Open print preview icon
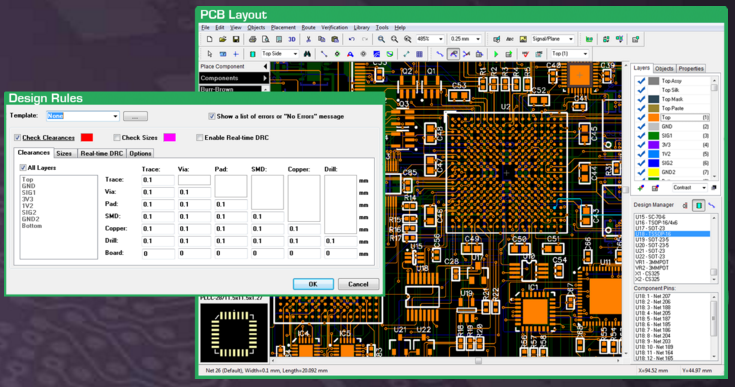This screenshot has height=387, width=735. pyautogui.click(x=265, y=39)
